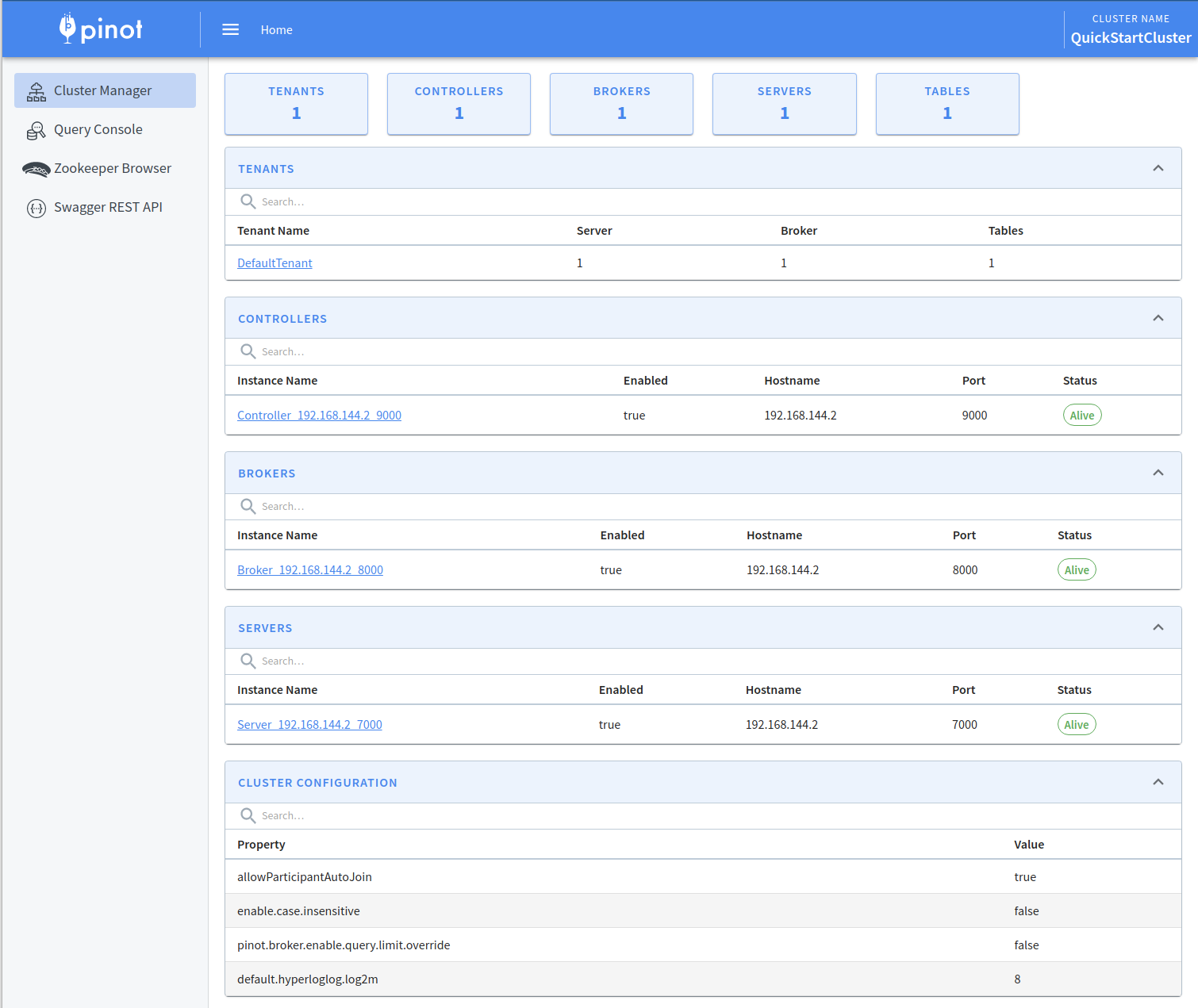Click the Tables count card
The image size is (1198, 1008).
(946, 104)
